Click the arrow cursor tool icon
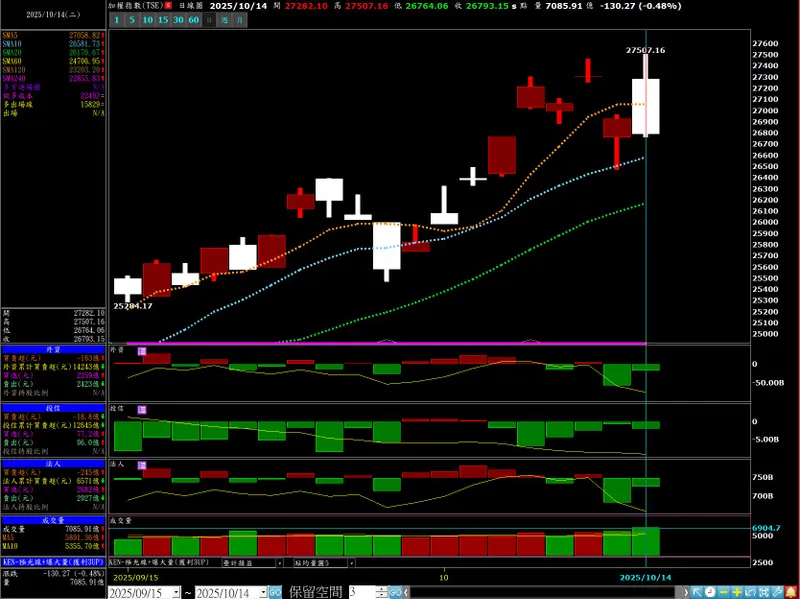Viewport: 800px width, 599px height. coord(697,592)
